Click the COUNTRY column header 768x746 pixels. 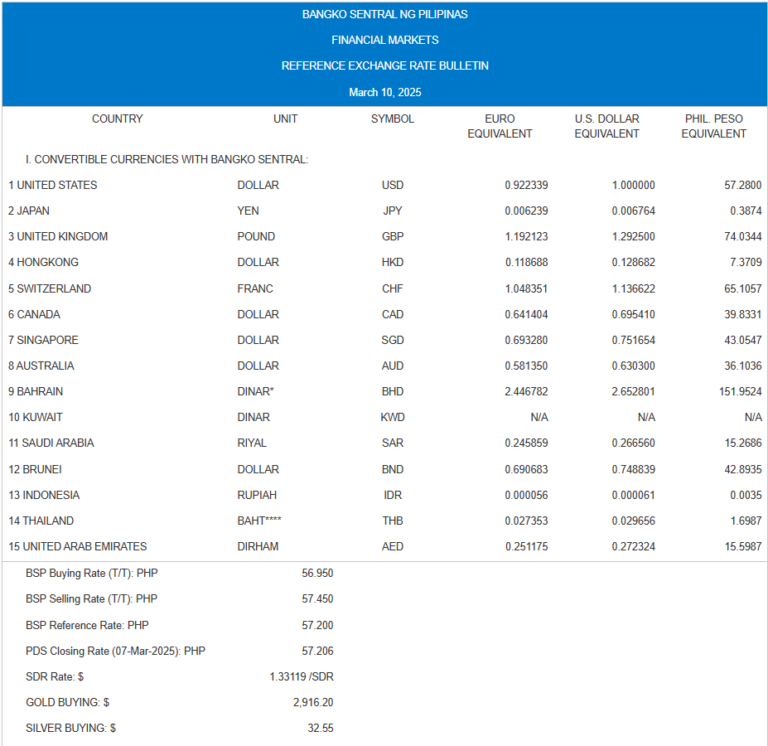pos(117,119)
